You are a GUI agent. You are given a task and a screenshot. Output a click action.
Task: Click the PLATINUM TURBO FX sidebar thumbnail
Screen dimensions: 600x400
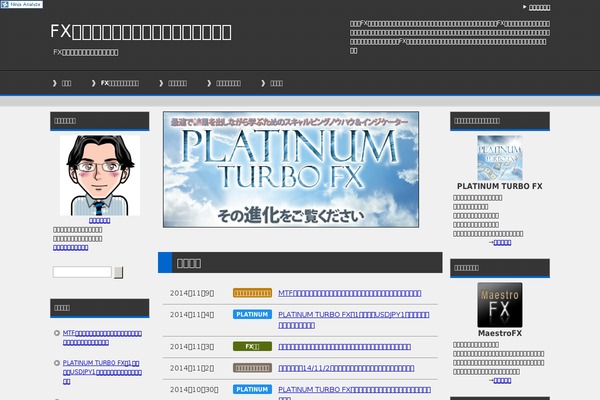coord(500,158)
